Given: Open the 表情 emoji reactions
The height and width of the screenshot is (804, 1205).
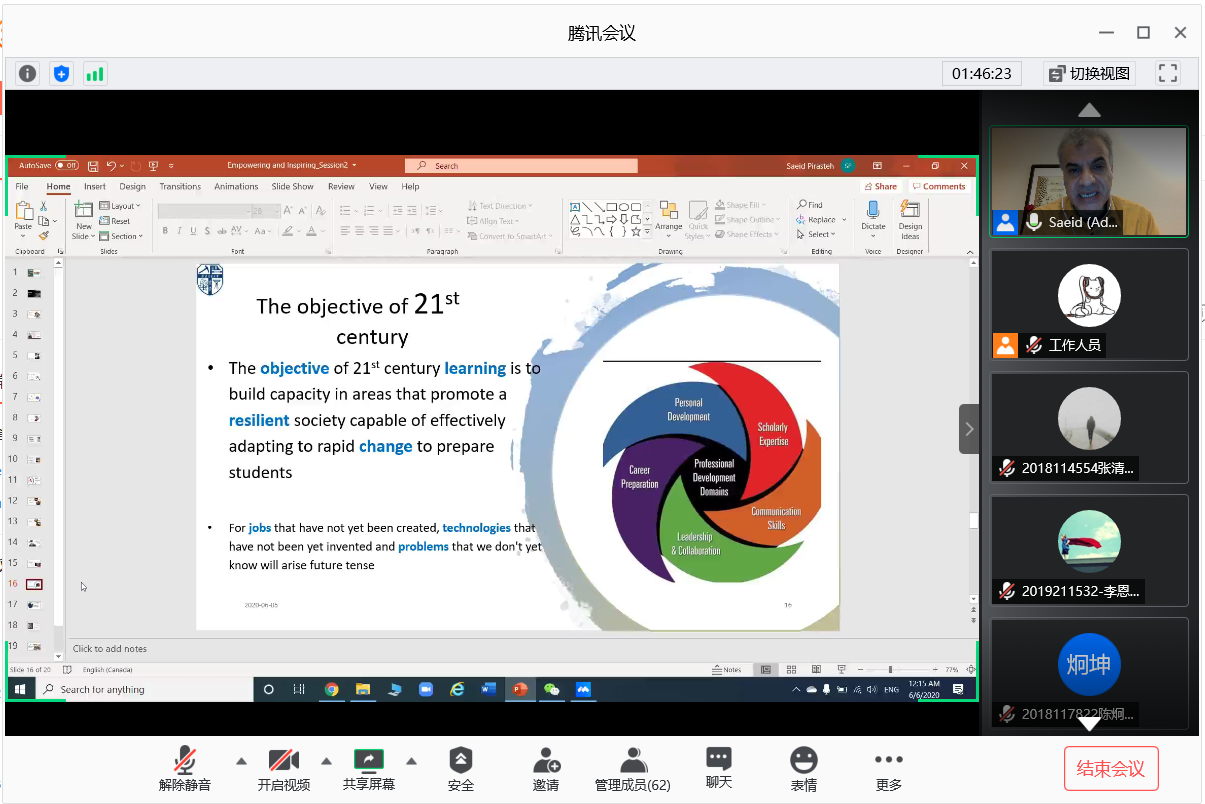Looking at the screenshot, I should (x=803, y=768).
